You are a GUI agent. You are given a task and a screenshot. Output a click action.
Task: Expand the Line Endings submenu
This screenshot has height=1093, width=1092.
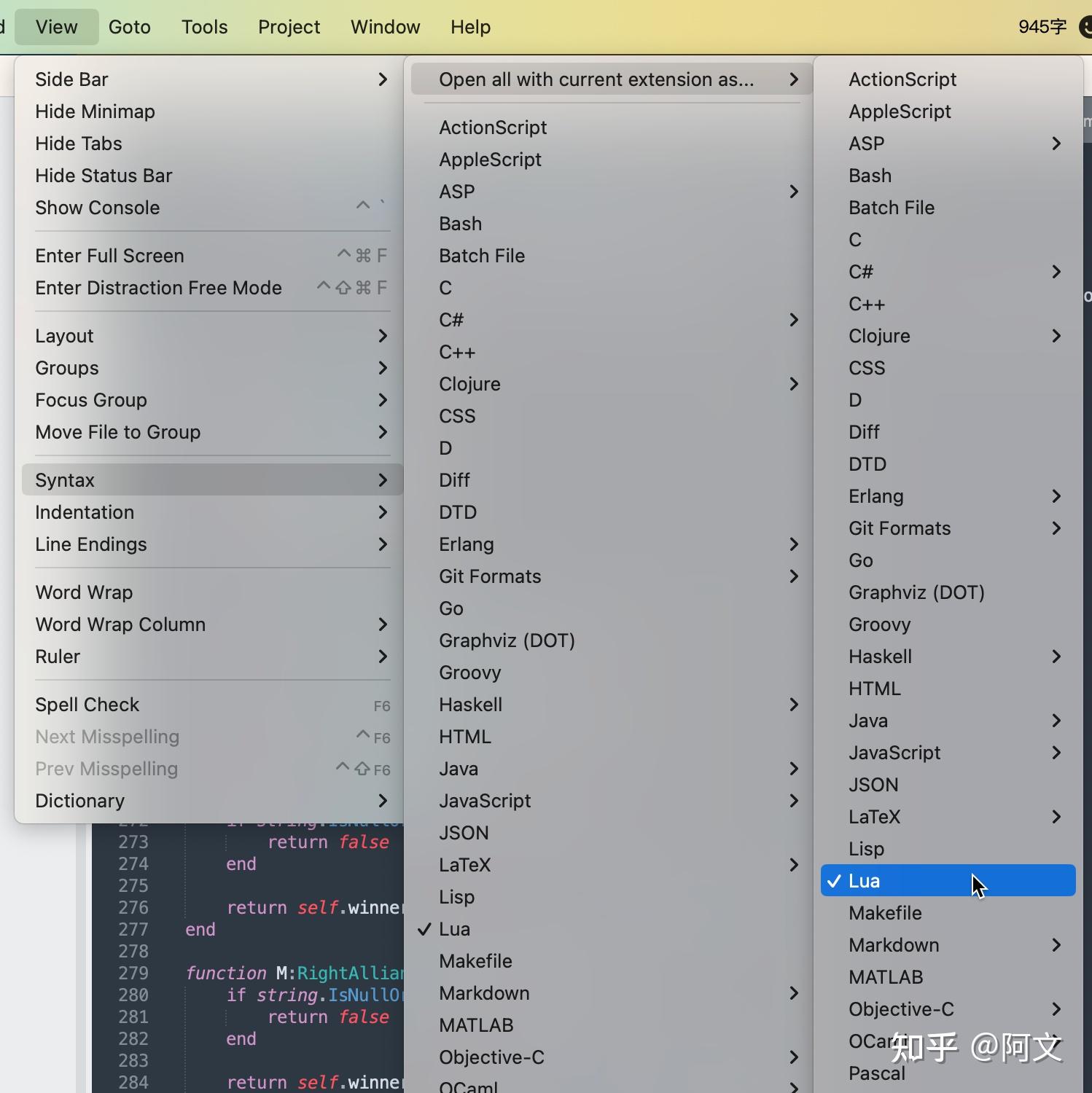(x=212, y=544)
